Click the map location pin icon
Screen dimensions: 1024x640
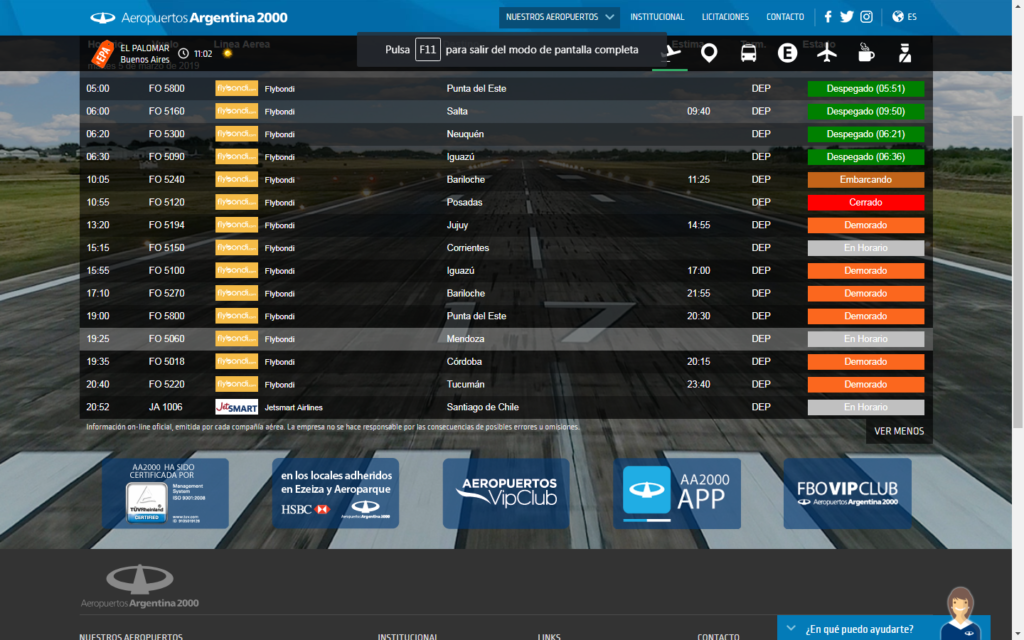tap(709, 53)
